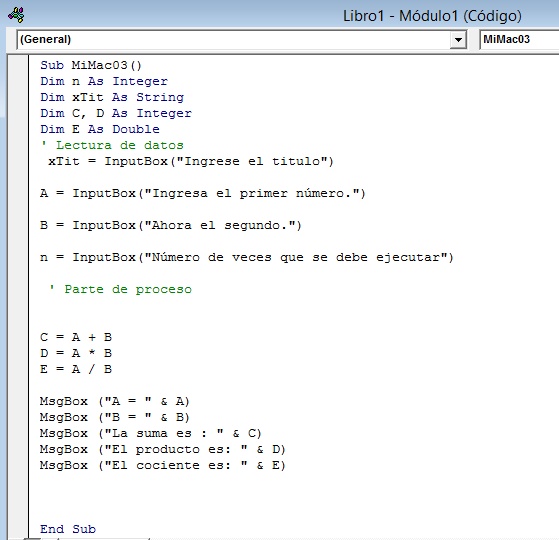The image size is (559, 540).
Task: Place cursor on Sub MiMac03() line
Action: pos(91,65)
